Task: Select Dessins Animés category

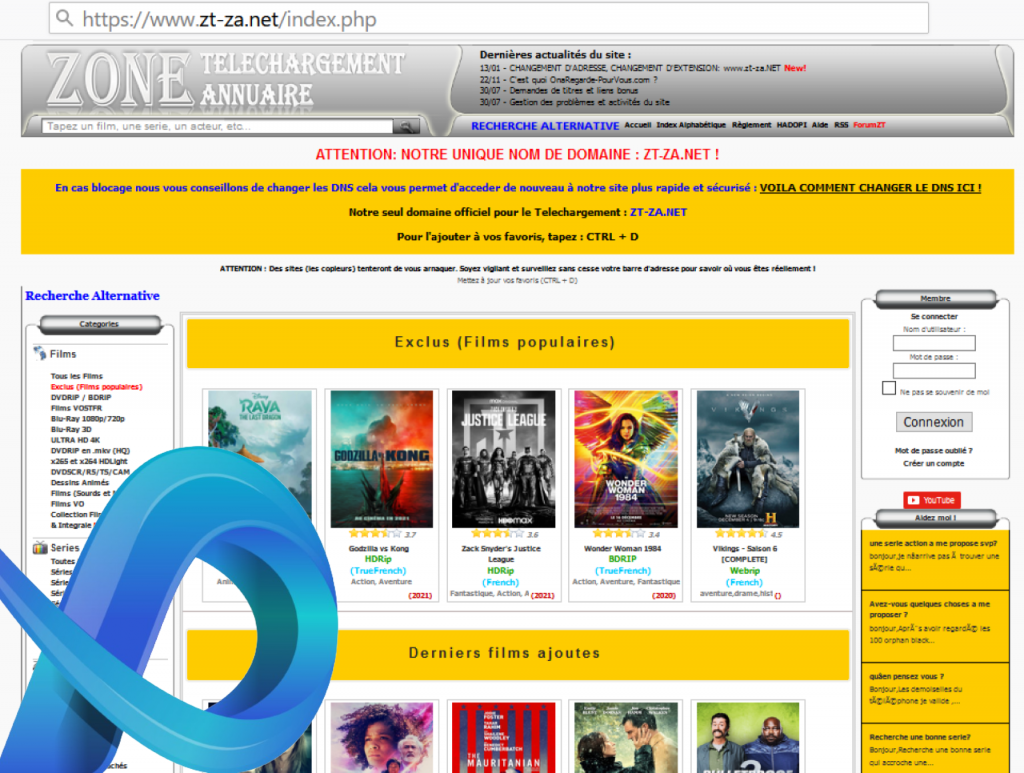Action: [80, 482]
